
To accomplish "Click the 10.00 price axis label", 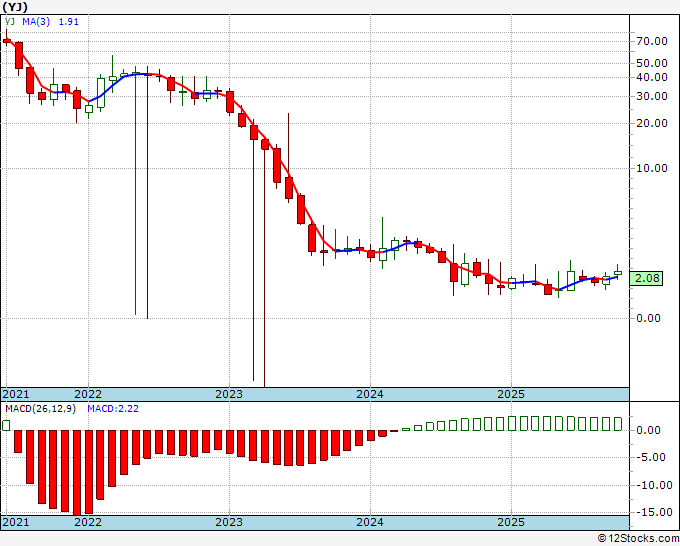I will click(x=652, y=168).
